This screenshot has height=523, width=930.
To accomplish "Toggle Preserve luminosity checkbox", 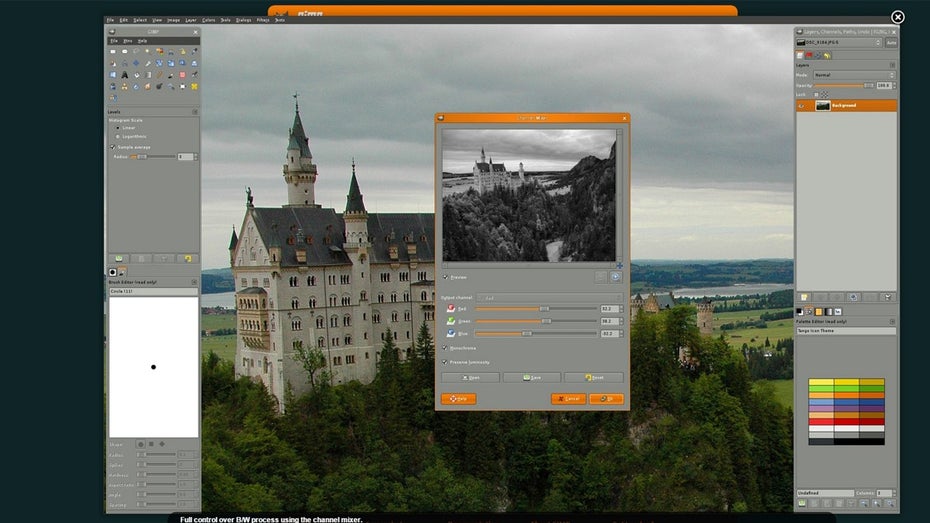I will tap(445, 362).
